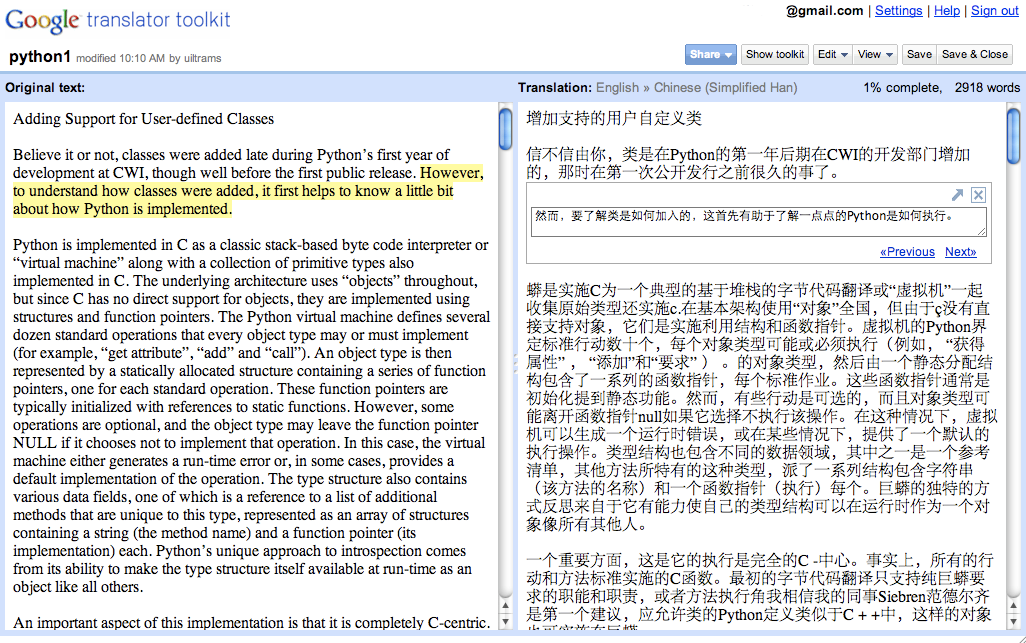Click the Google logo

pos(43,20)
